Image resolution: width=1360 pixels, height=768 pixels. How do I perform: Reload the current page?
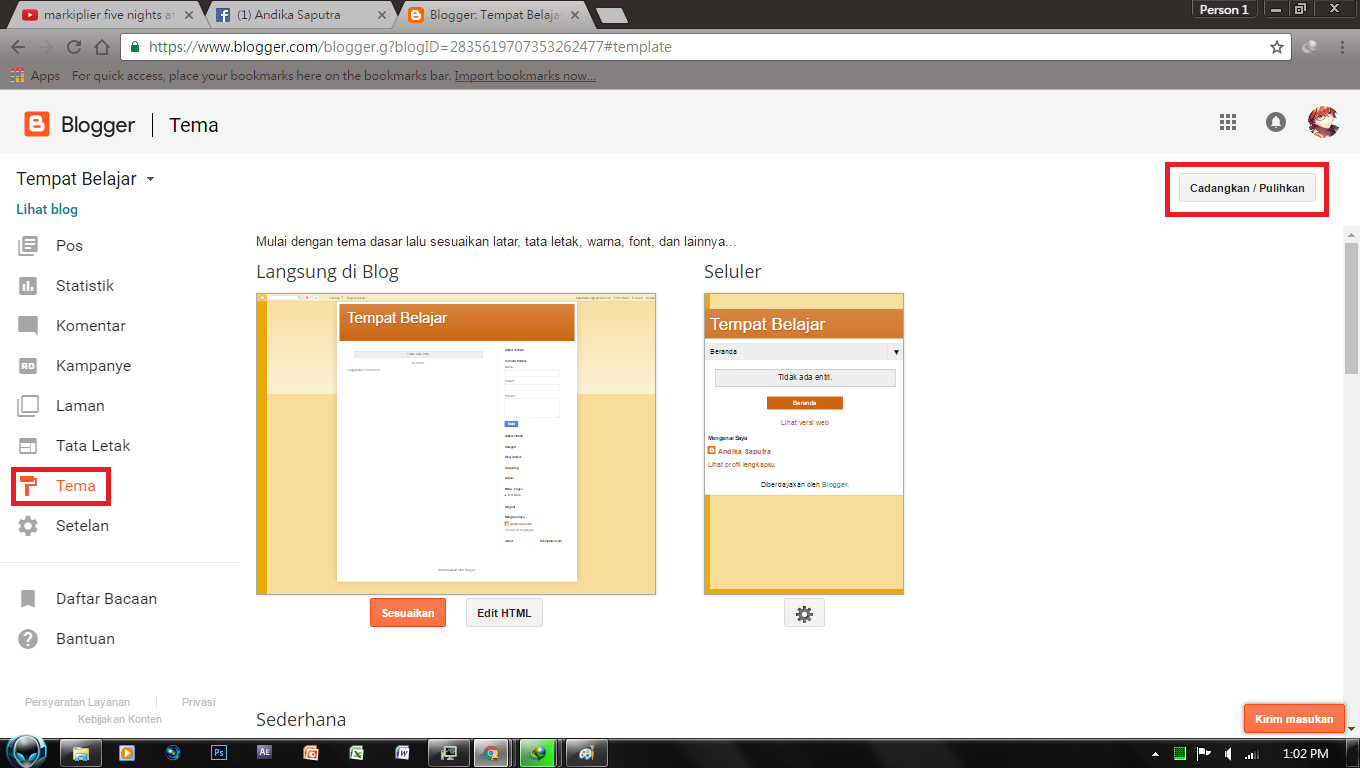click(74, 47)
